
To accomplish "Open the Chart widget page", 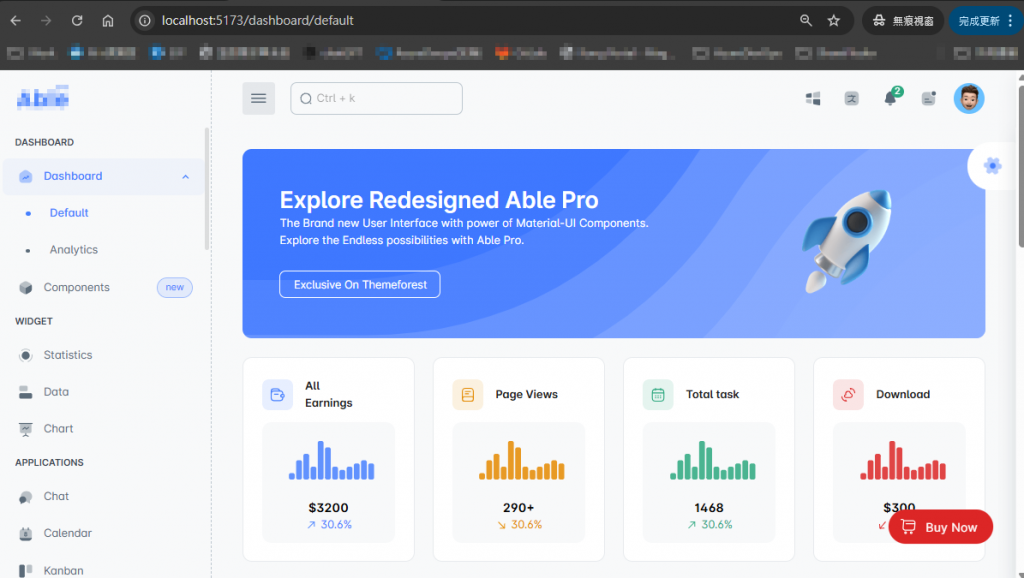I will tap(58, 428).
